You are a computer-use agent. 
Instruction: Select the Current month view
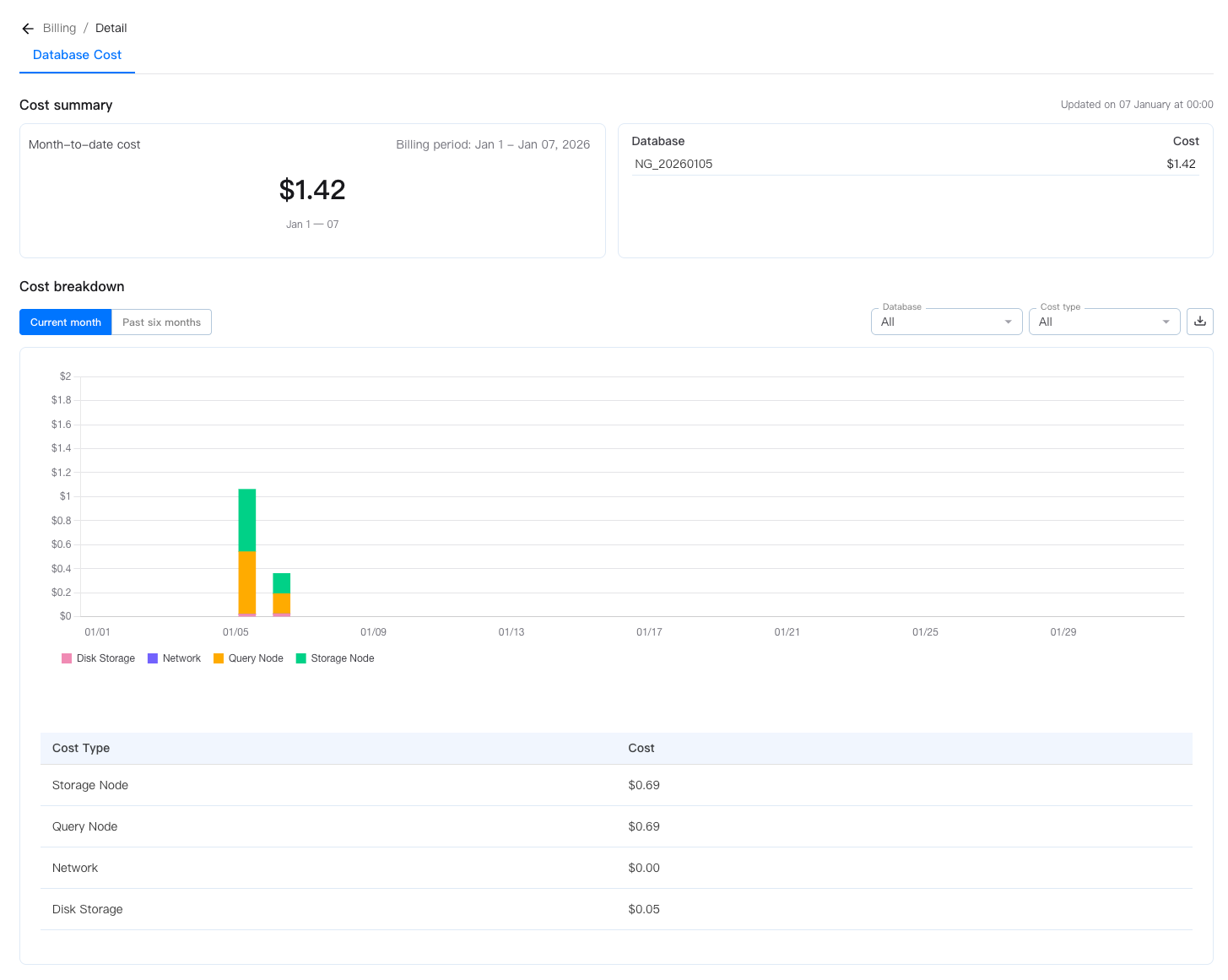point(66,322)
